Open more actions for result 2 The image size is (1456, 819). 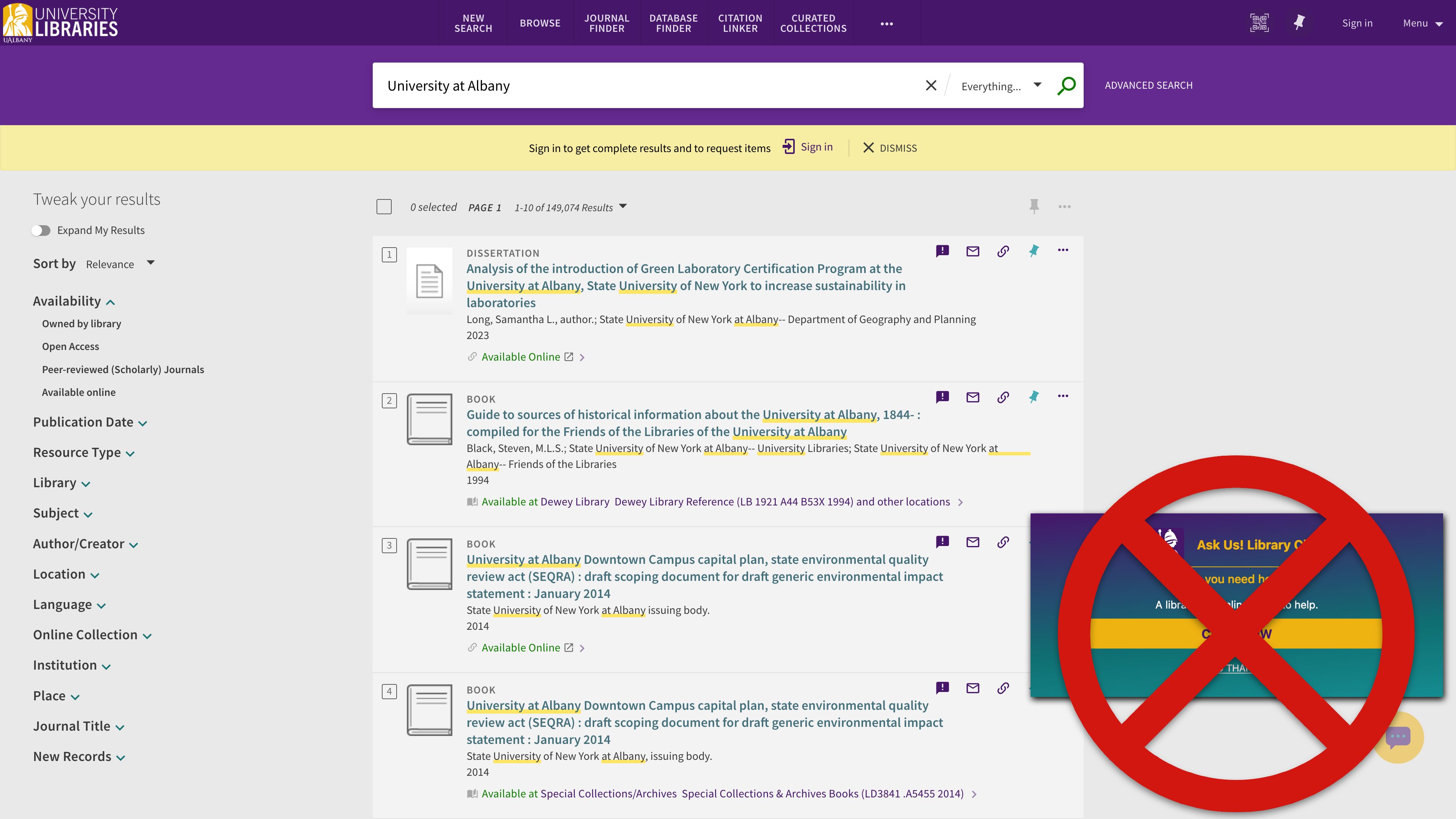(x=1062, y=395)
